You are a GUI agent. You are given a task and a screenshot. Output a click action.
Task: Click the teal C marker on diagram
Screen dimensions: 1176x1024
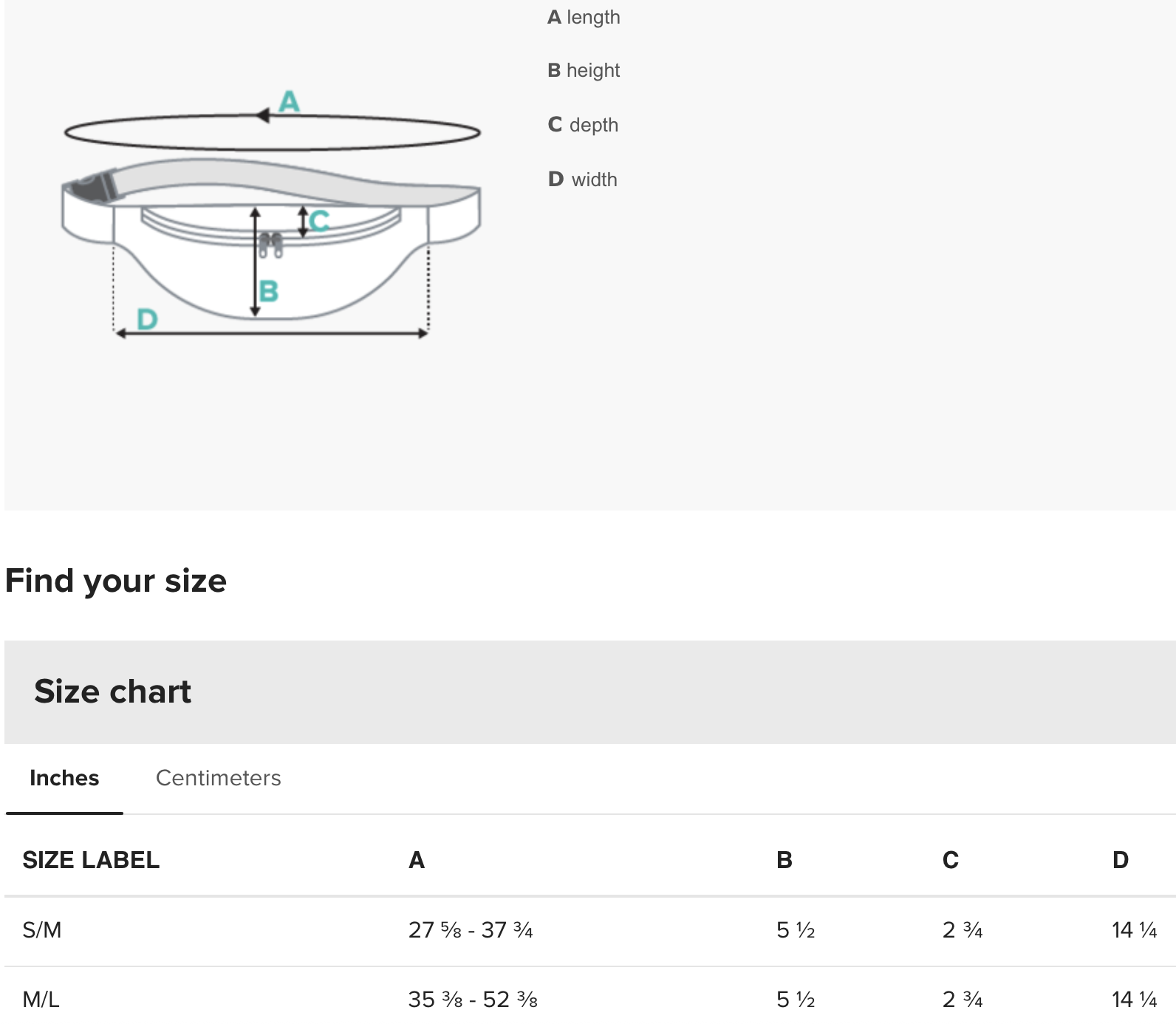(x=319, y=220)
